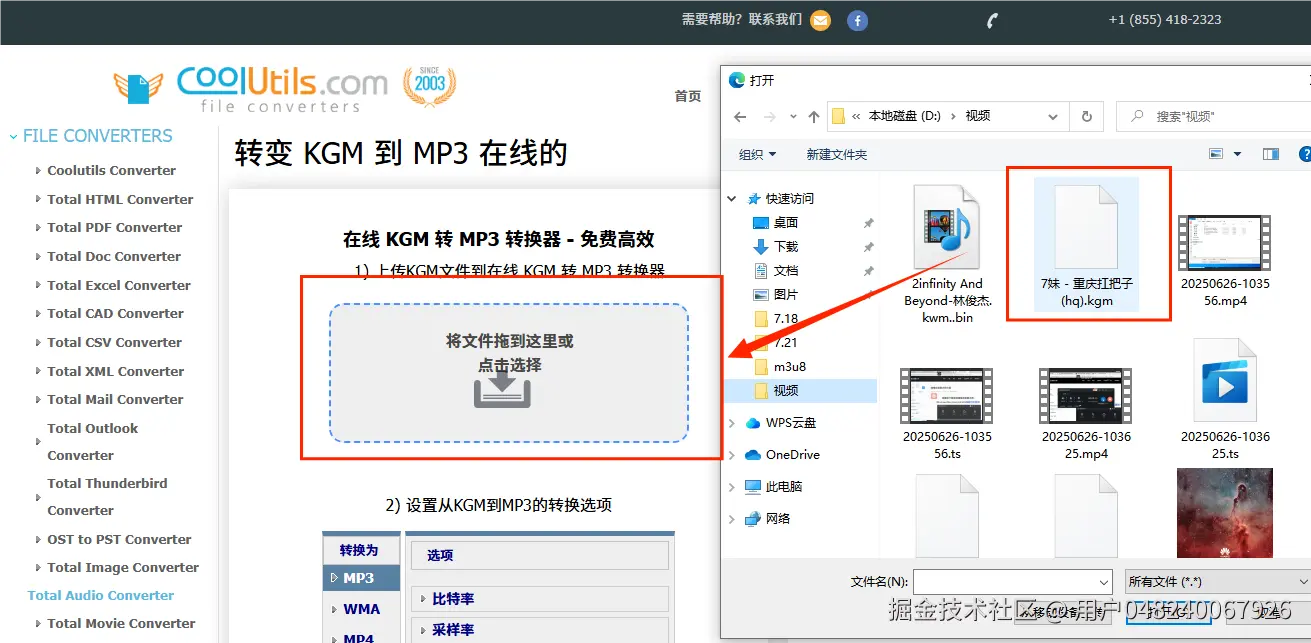
Task: Expand the 采样率 option
Action: tap(540, 630)
